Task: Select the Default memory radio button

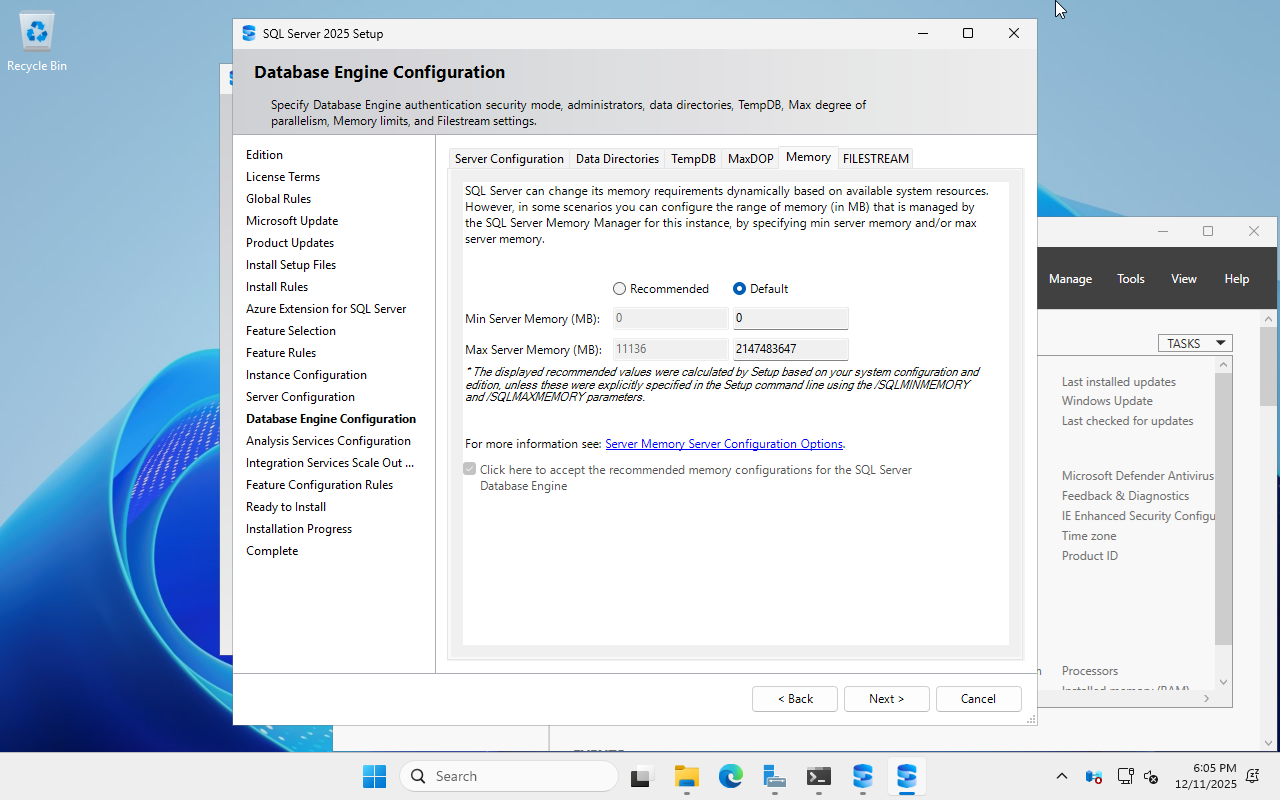Action: (740, 289)
